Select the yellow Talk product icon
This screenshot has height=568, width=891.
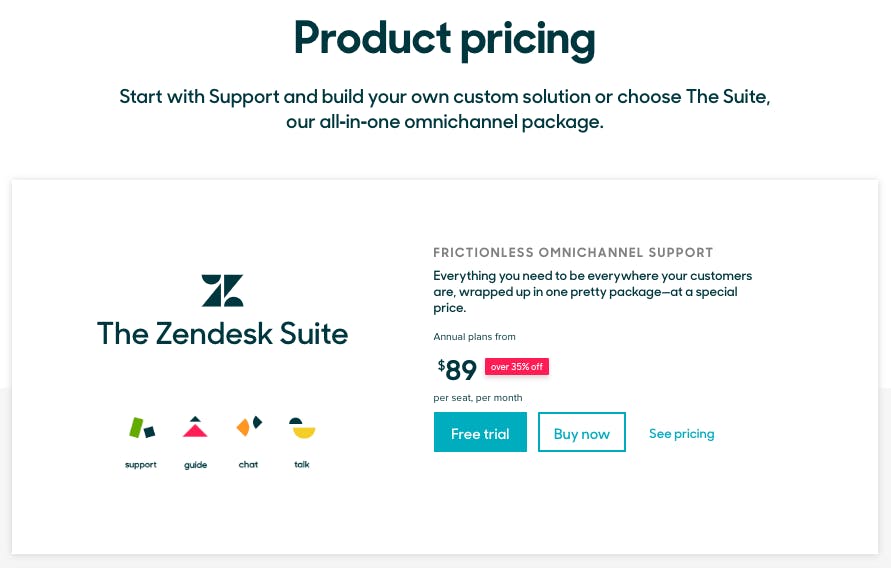pos(302,428)
